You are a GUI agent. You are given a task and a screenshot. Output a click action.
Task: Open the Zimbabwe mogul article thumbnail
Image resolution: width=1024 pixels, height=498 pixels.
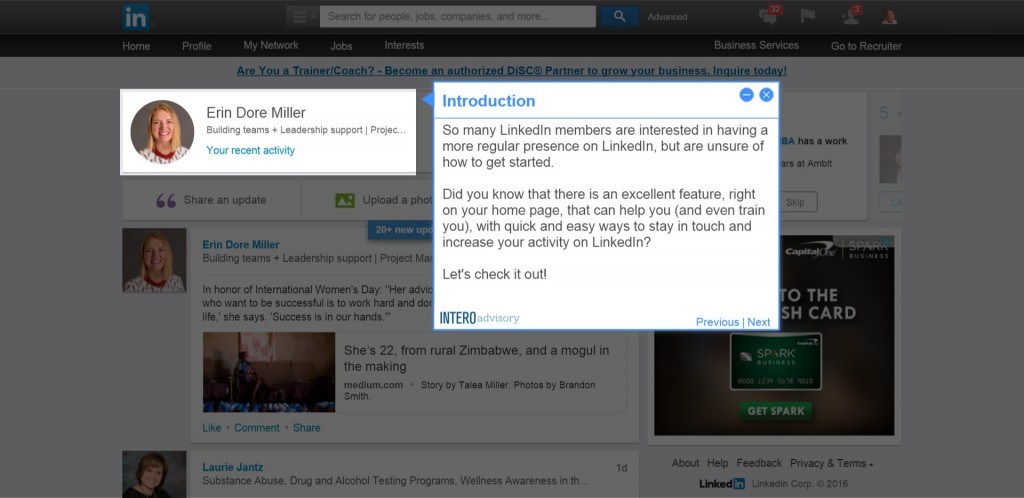(x=269, y=372)
